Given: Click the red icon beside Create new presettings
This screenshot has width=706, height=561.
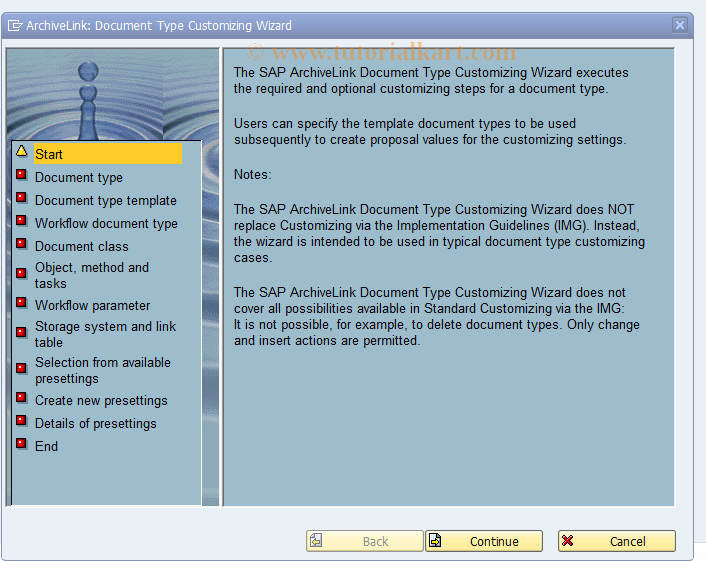Looking at the screenshot, I should [21, 397].
